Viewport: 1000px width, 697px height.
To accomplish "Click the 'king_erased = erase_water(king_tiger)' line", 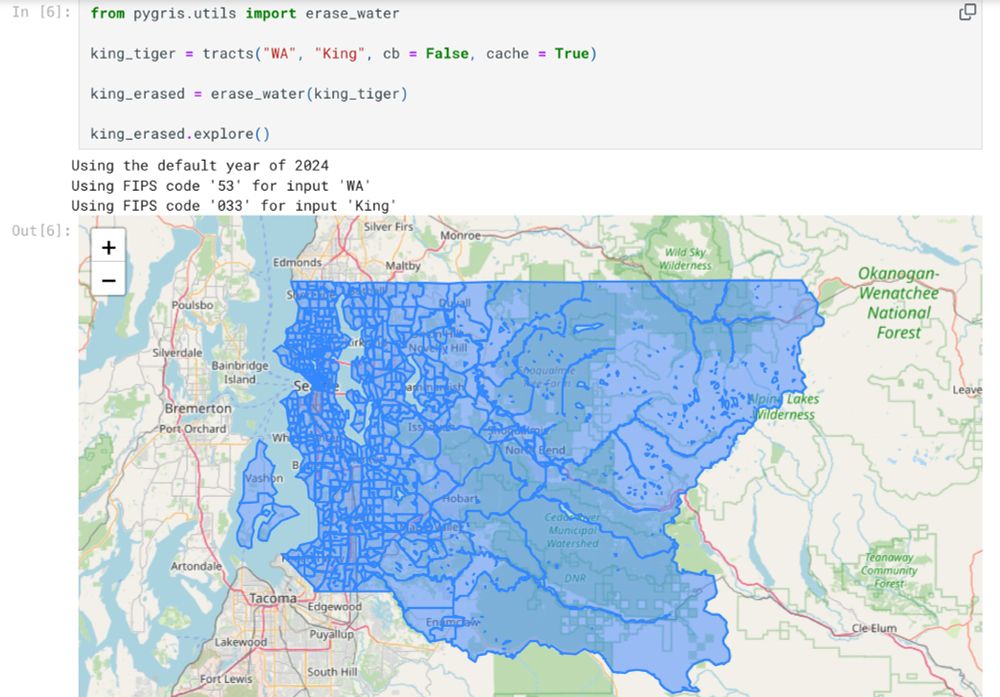I will click(x=249, y=94).
